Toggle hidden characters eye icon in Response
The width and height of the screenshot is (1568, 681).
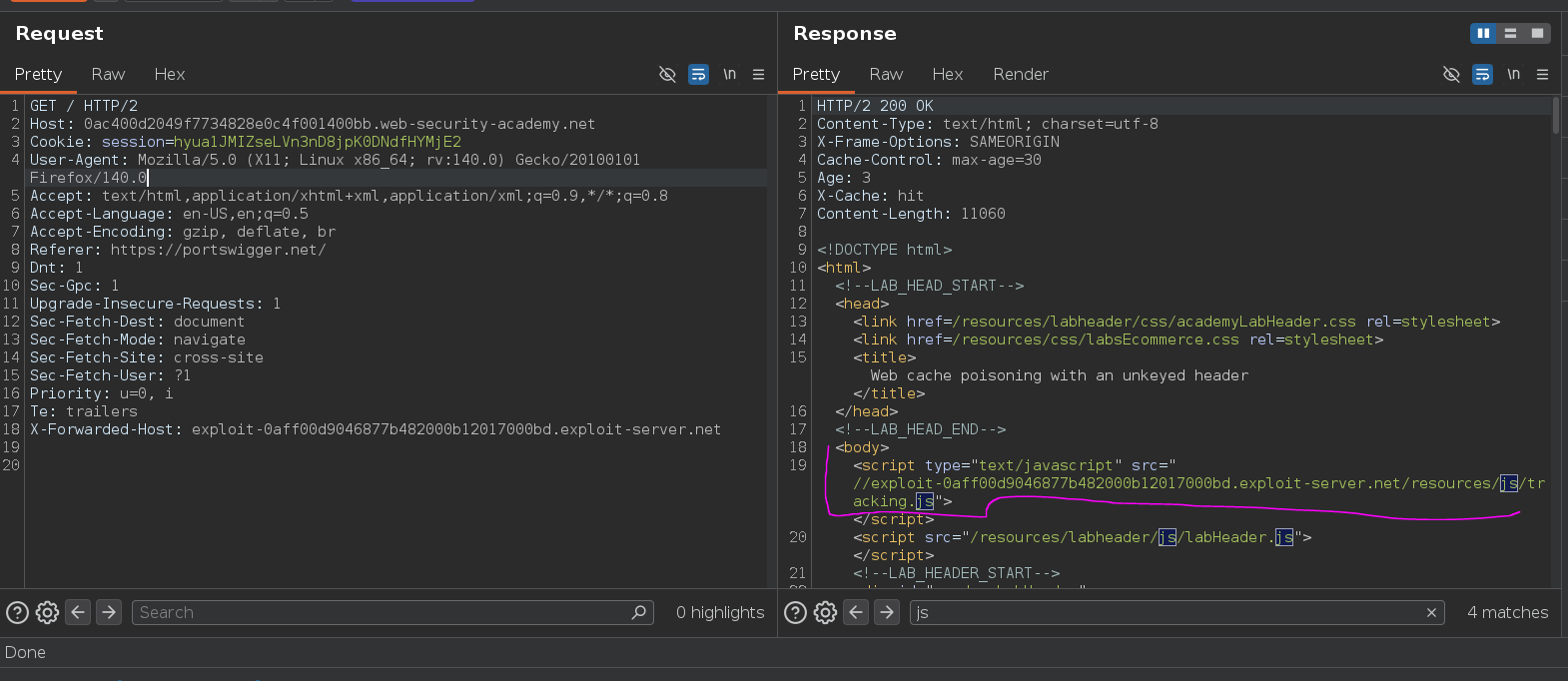pyautogui.click(x=1451, y=74)
